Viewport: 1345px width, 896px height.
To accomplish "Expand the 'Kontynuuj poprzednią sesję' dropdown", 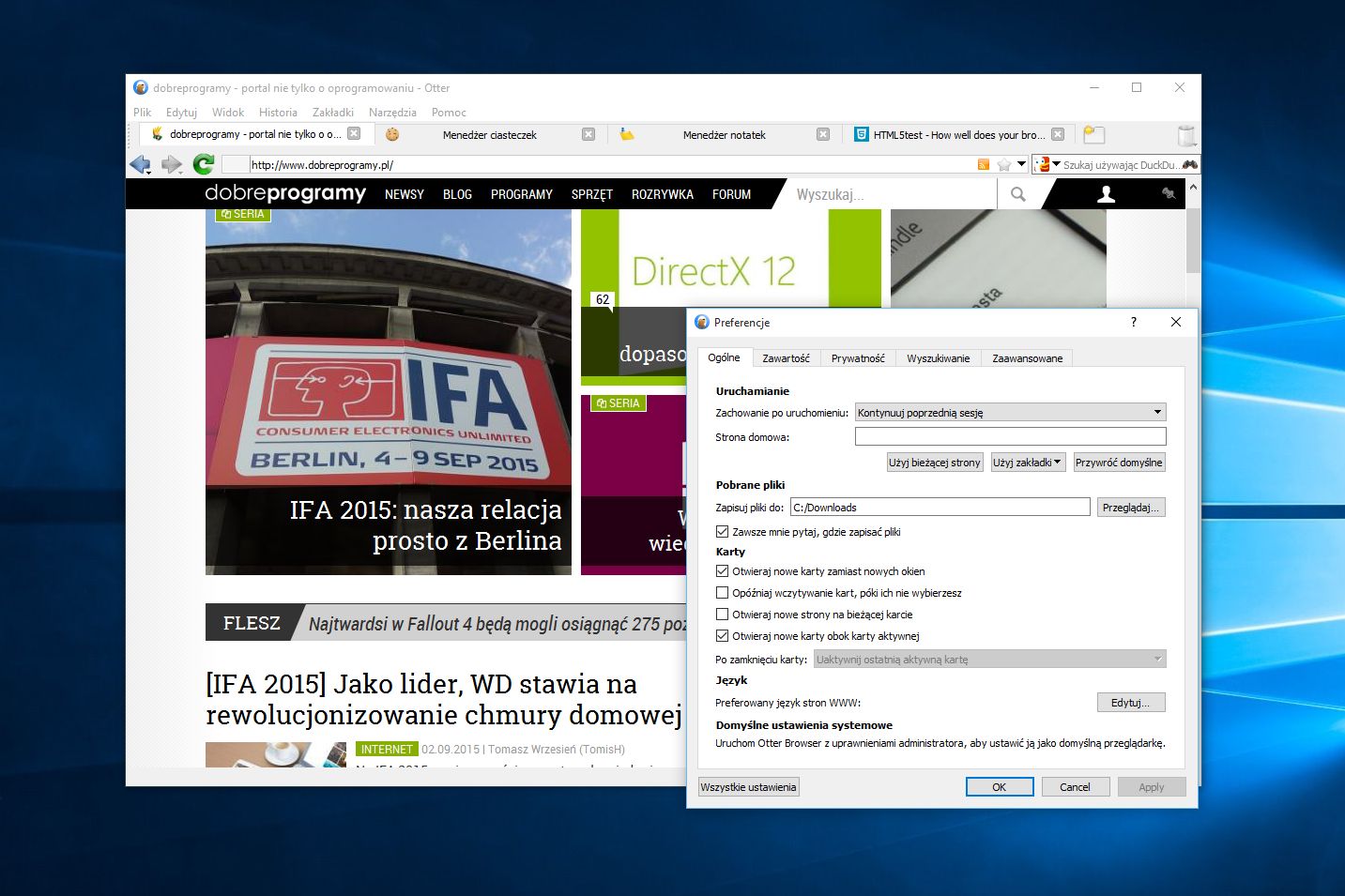I will [1011, 412].
